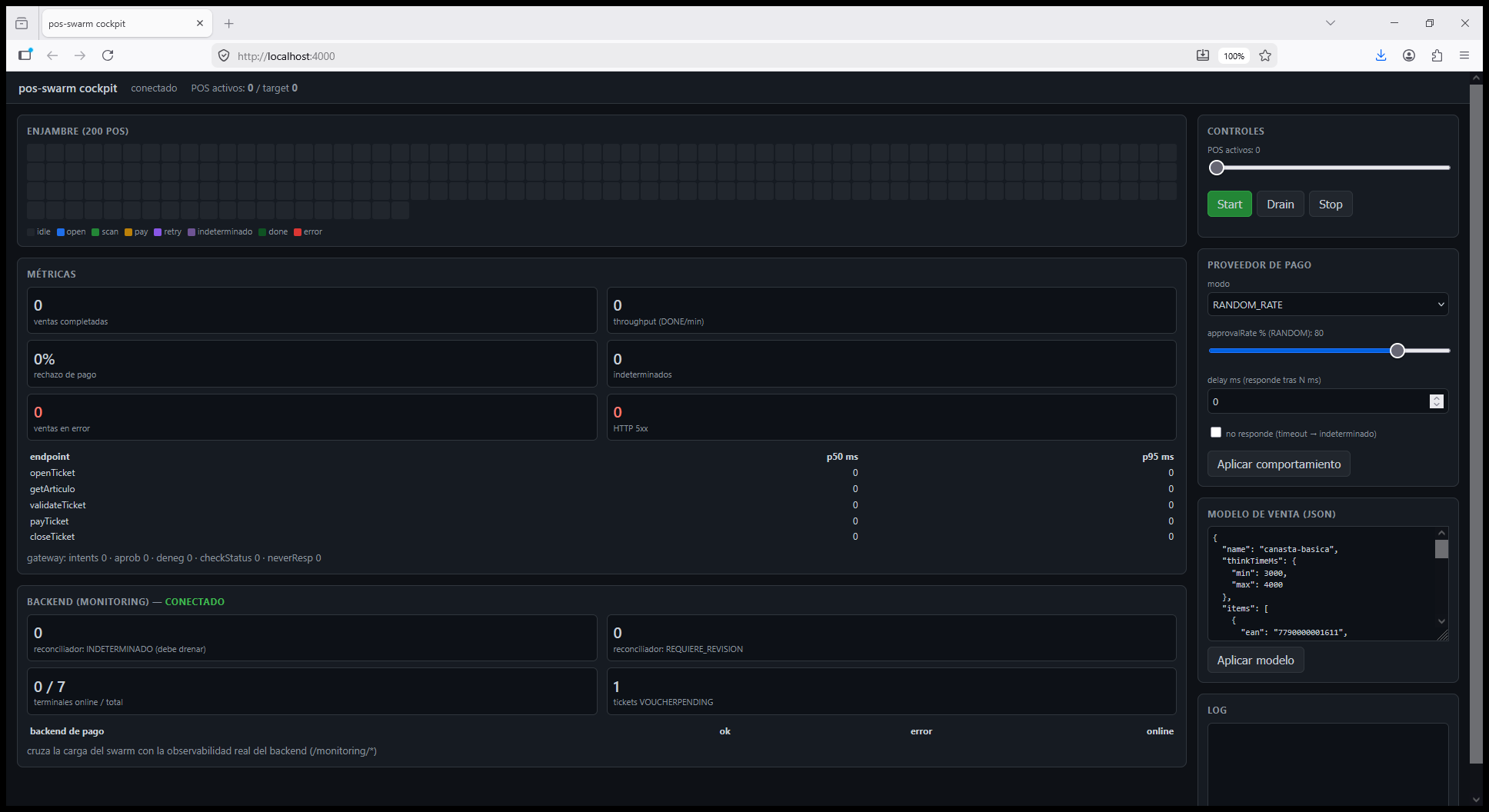Screen dimensions: 1489x812
Task: Click the validateTicket endpoint row
Action: (601, 505)
